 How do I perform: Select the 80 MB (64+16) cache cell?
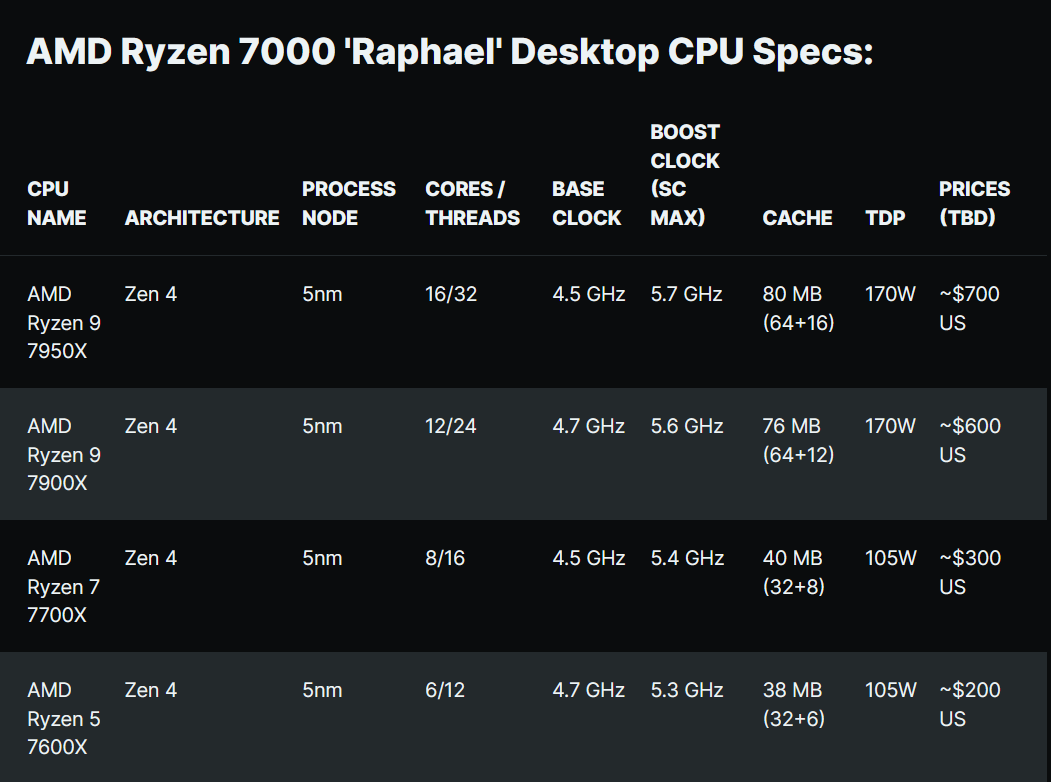click(798, 308)
